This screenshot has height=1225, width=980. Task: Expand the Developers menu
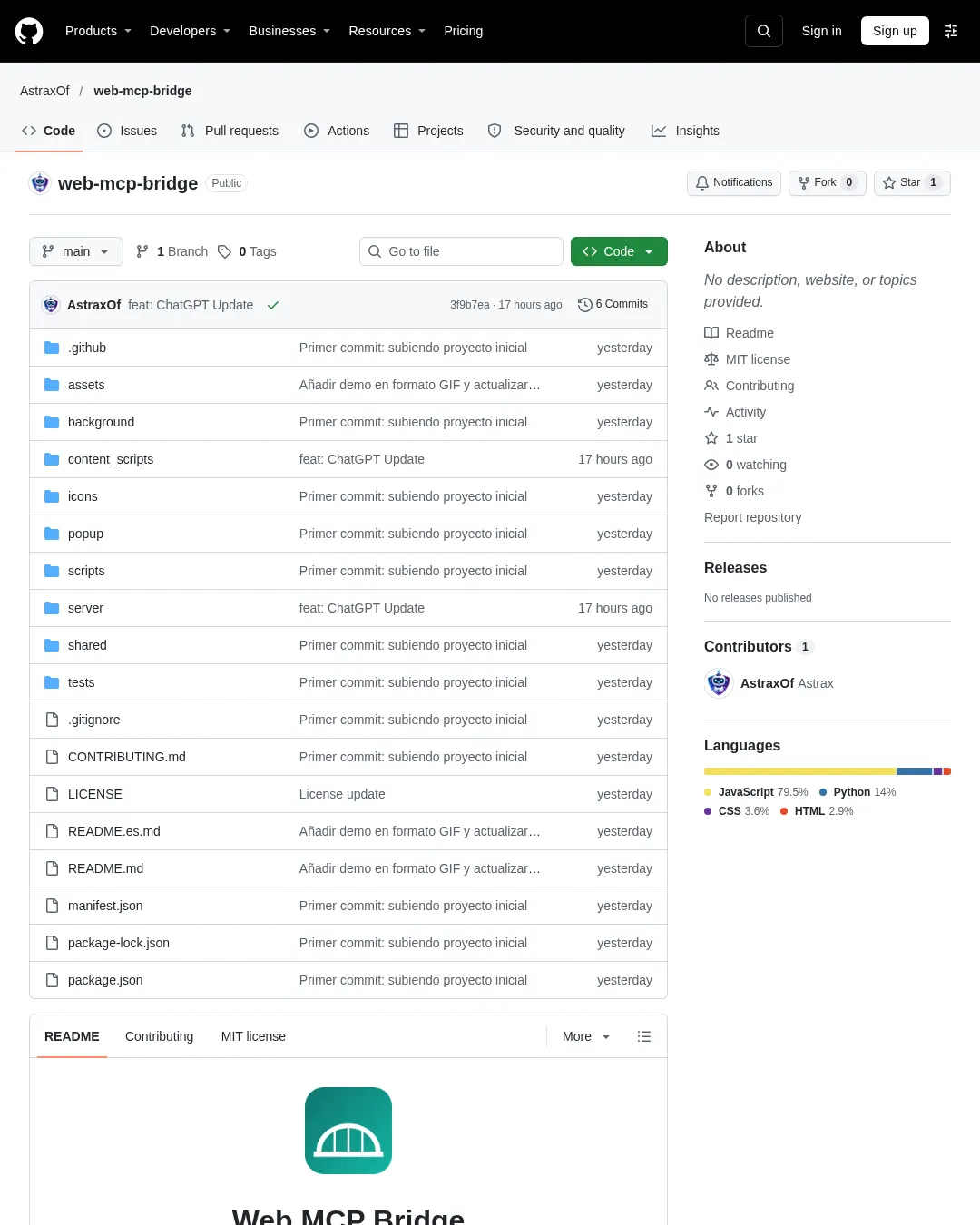click(x=191, y=31)
